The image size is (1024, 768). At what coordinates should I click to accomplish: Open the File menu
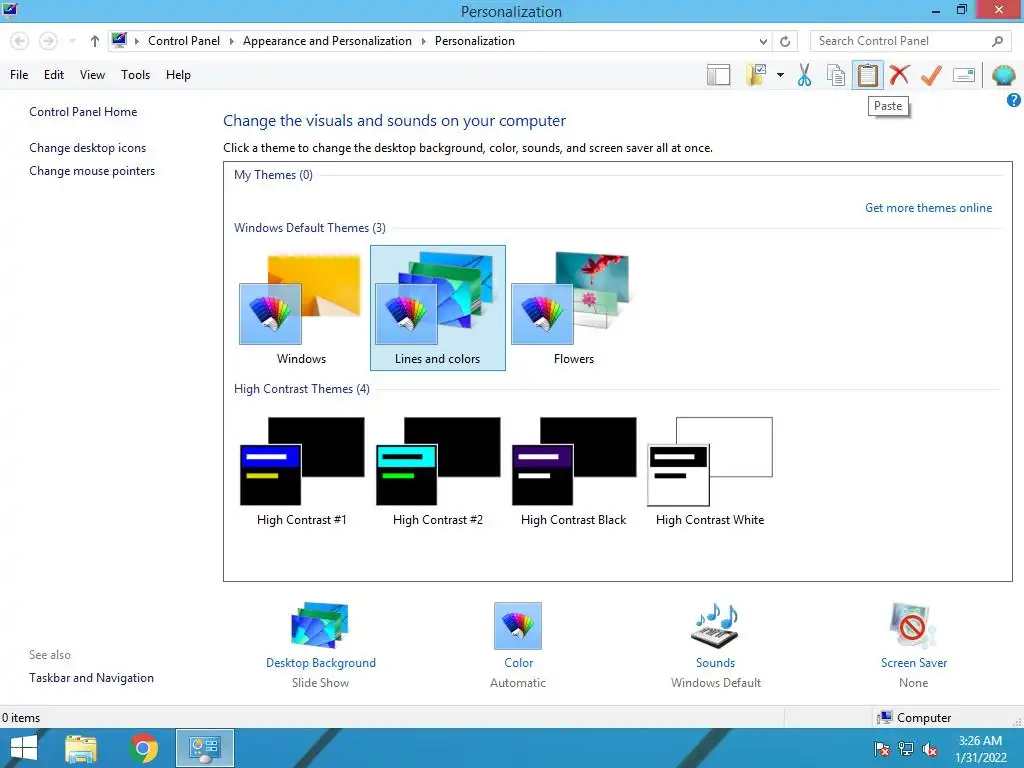(x=19, y=74)
